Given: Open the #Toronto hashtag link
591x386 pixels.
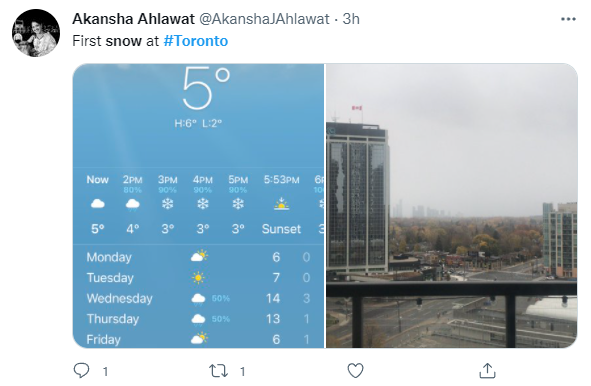Looking at the screenshot, I should [x=196, y=41].
